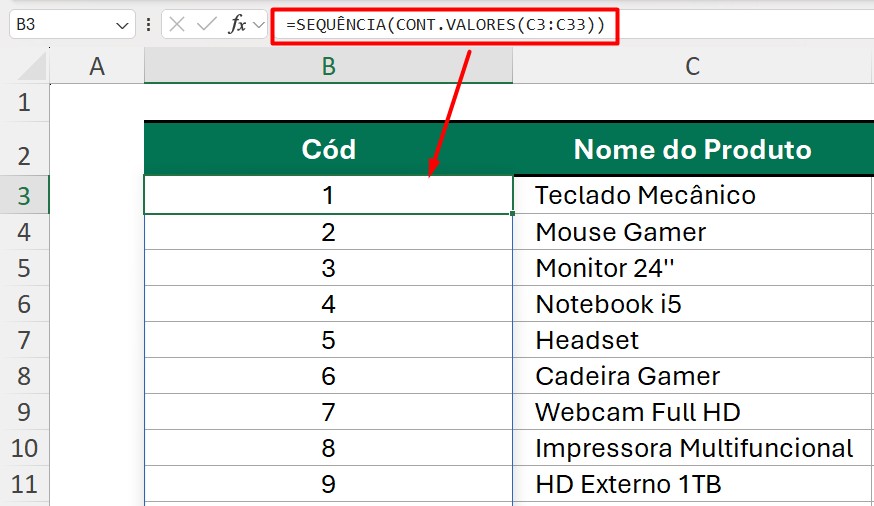Select the cell with code 8
This screenshot has width=874, height=506.
pos(328,448)
